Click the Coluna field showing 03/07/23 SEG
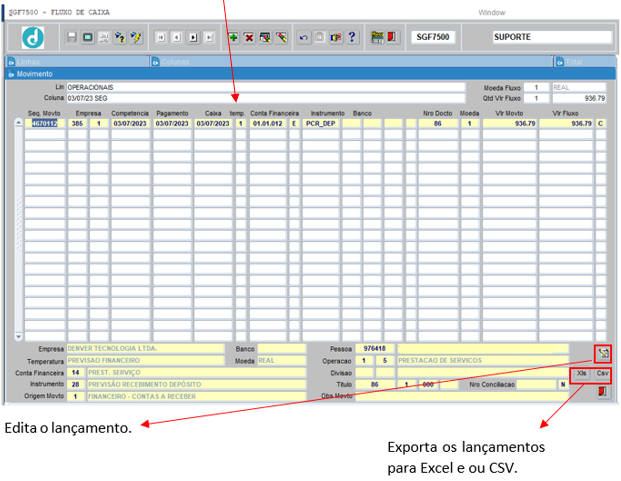 click(x=266, y=98)
